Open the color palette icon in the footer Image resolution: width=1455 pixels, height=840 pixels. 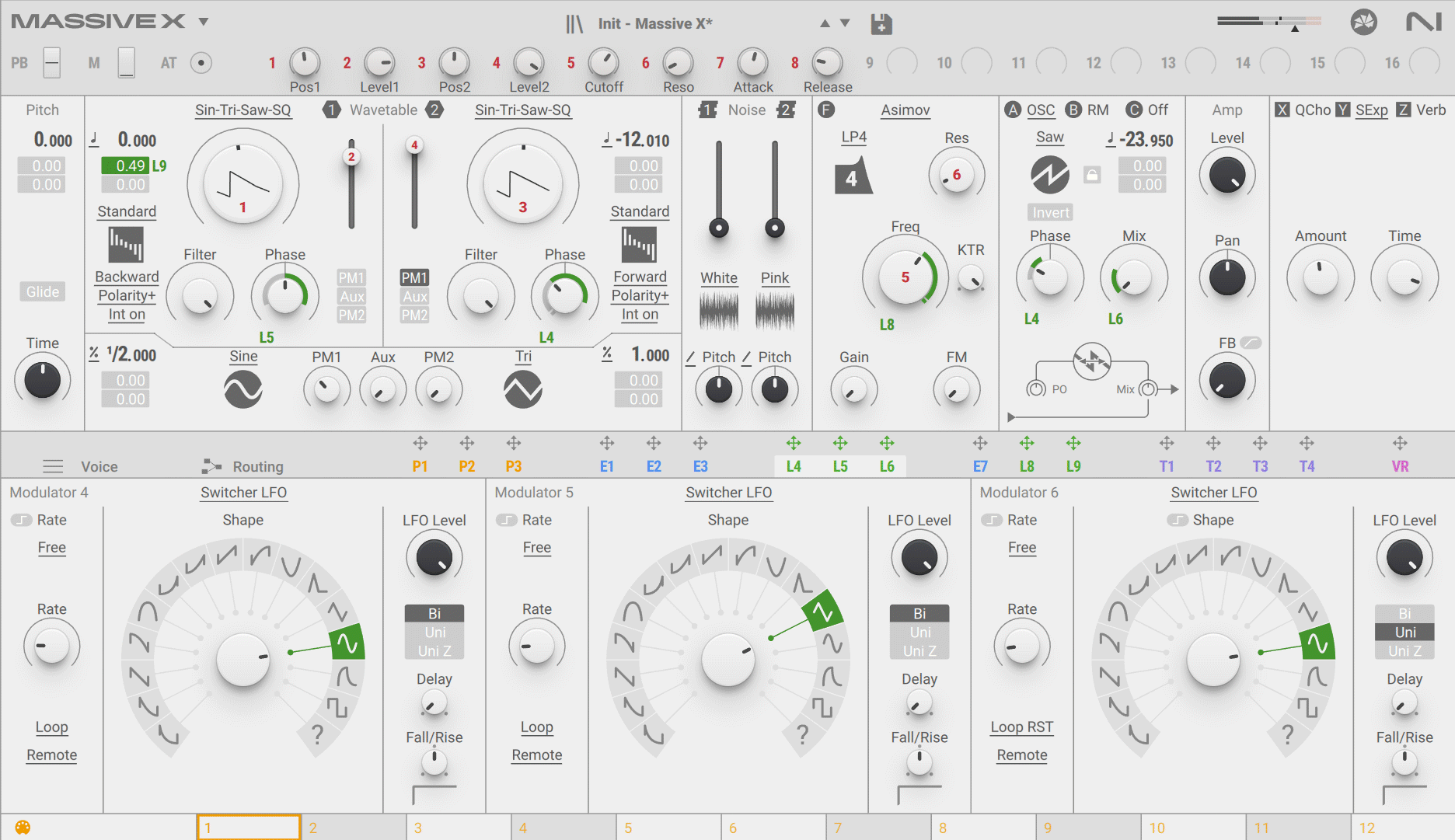tap(23, 828)
